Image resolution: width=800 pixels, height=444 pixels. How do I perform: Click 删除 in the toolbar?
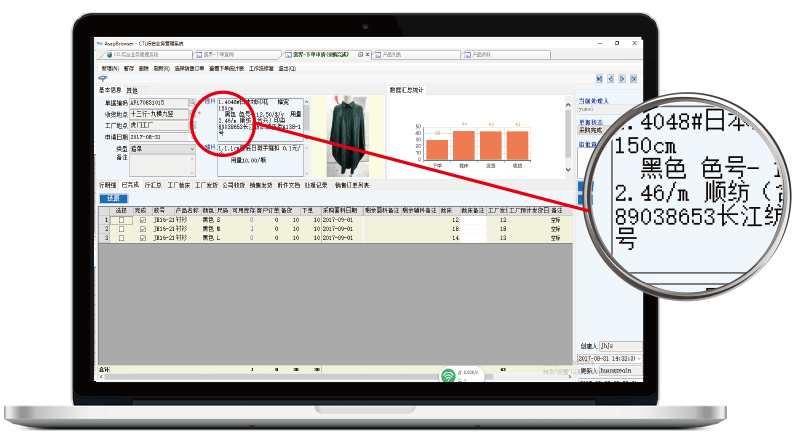(x=143, y=68)
